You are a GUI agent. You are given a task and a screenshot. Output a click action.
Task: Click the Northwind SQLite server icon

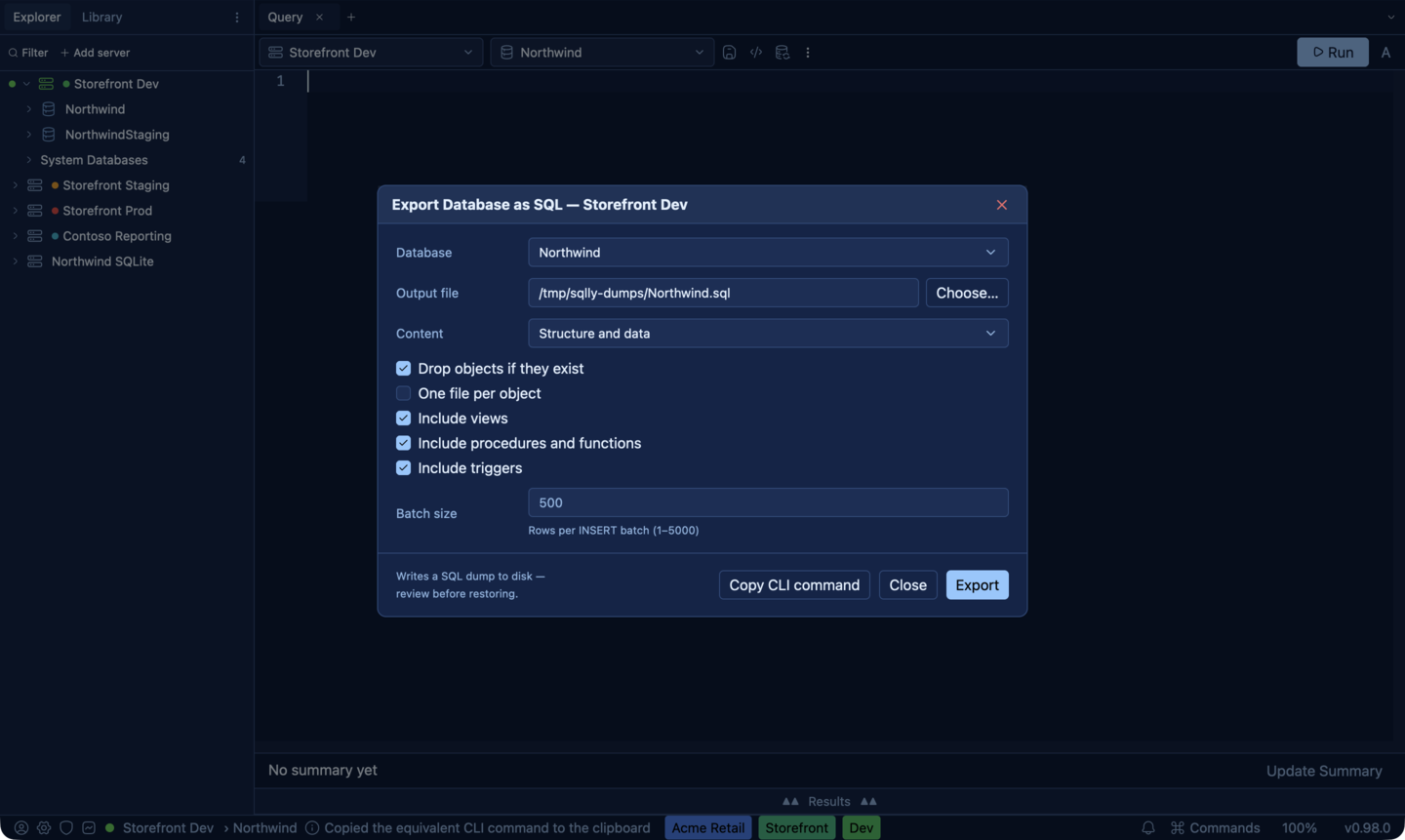pyautogui.click(x=35, y=261)
